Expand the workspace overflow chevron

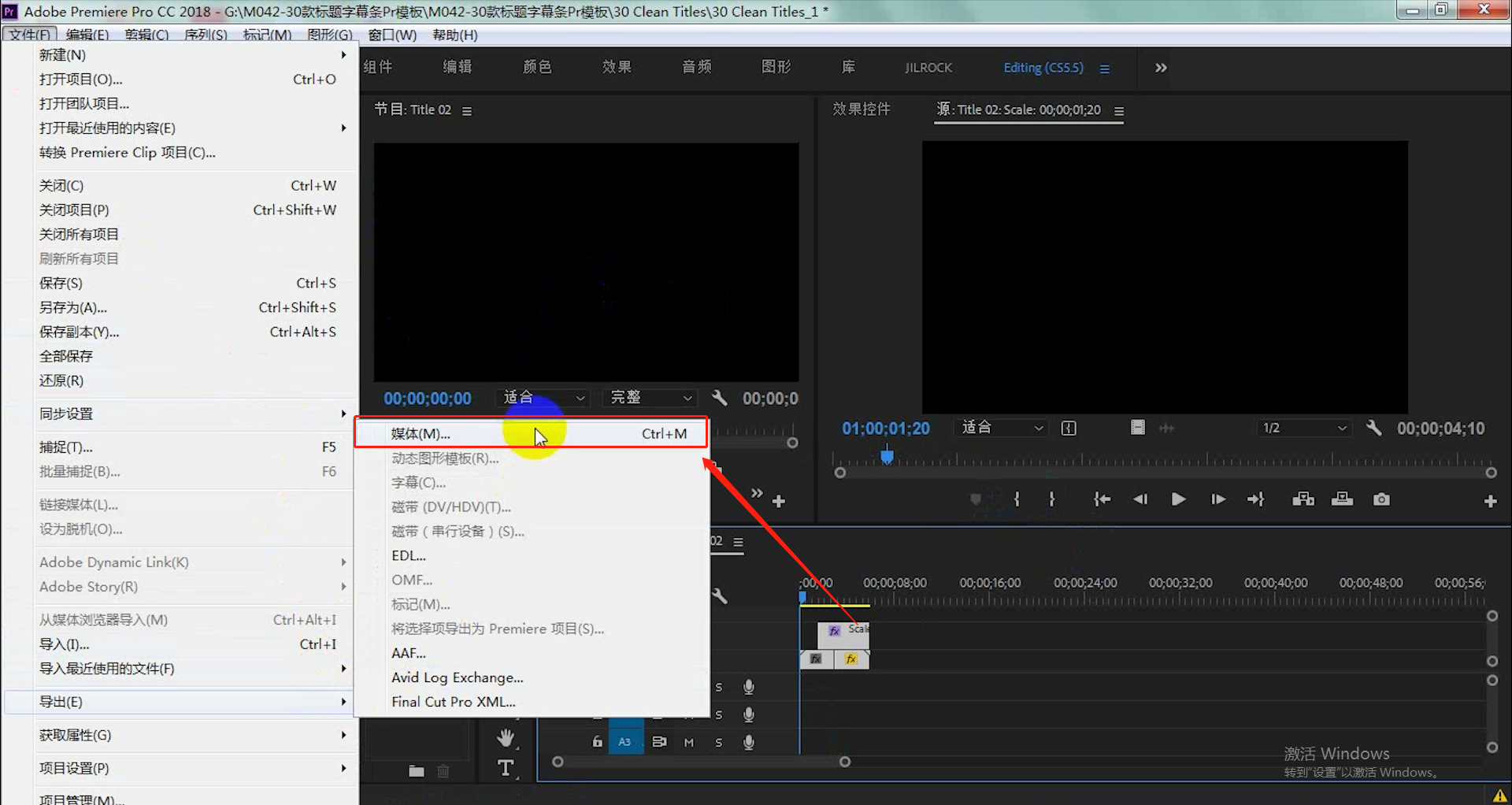coord(1161,68)
